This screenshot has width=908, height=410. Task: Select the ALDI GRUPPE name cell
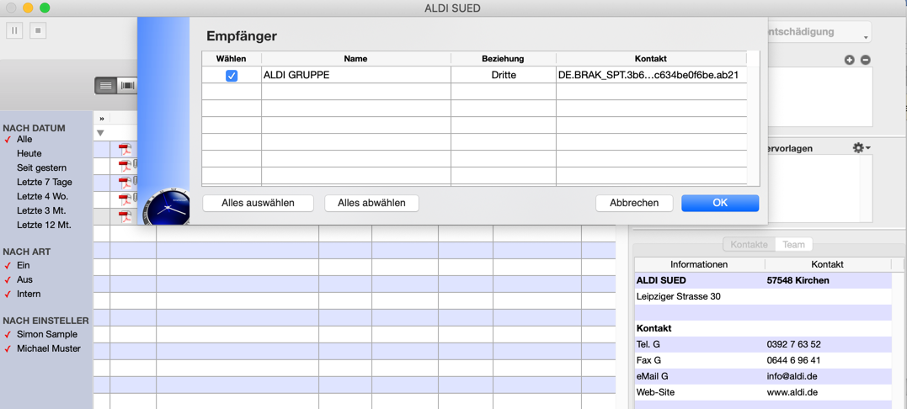tap(356, 75)
